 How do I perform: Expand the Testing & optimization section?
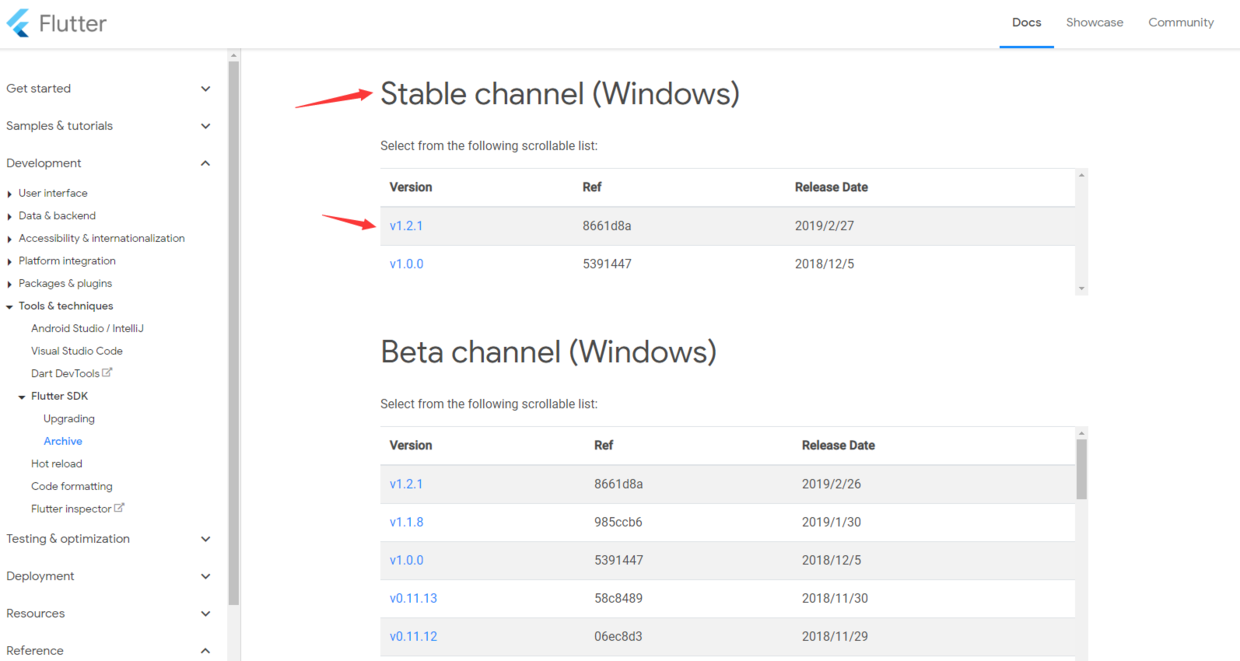click(206, 539)
